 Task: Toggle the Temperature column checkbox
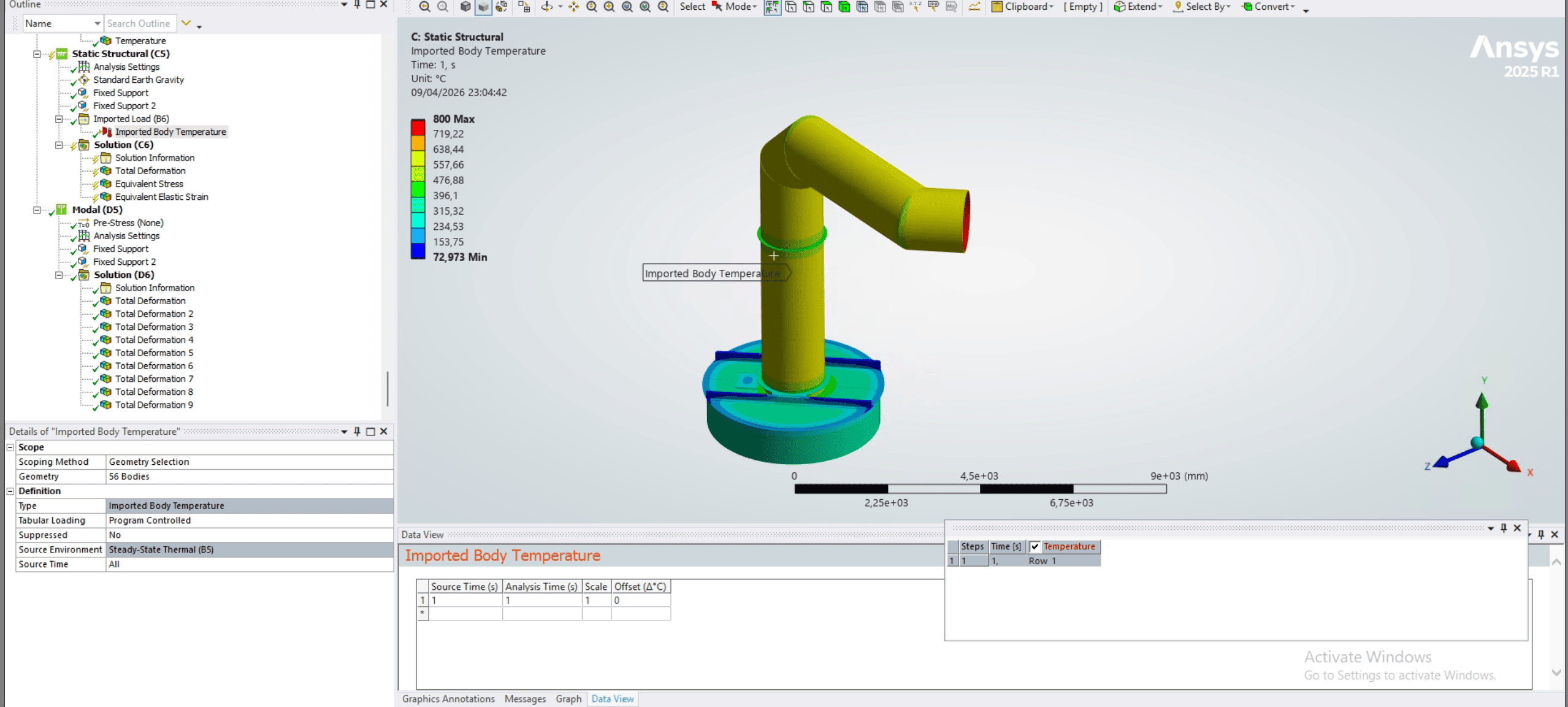click(1034, 546)
